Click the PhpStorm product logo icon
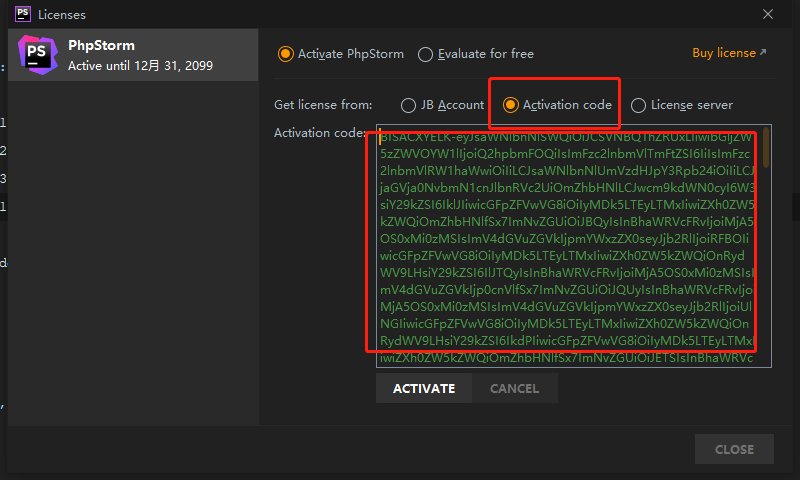This screenshot has width=800, height=480. (37, 55)
